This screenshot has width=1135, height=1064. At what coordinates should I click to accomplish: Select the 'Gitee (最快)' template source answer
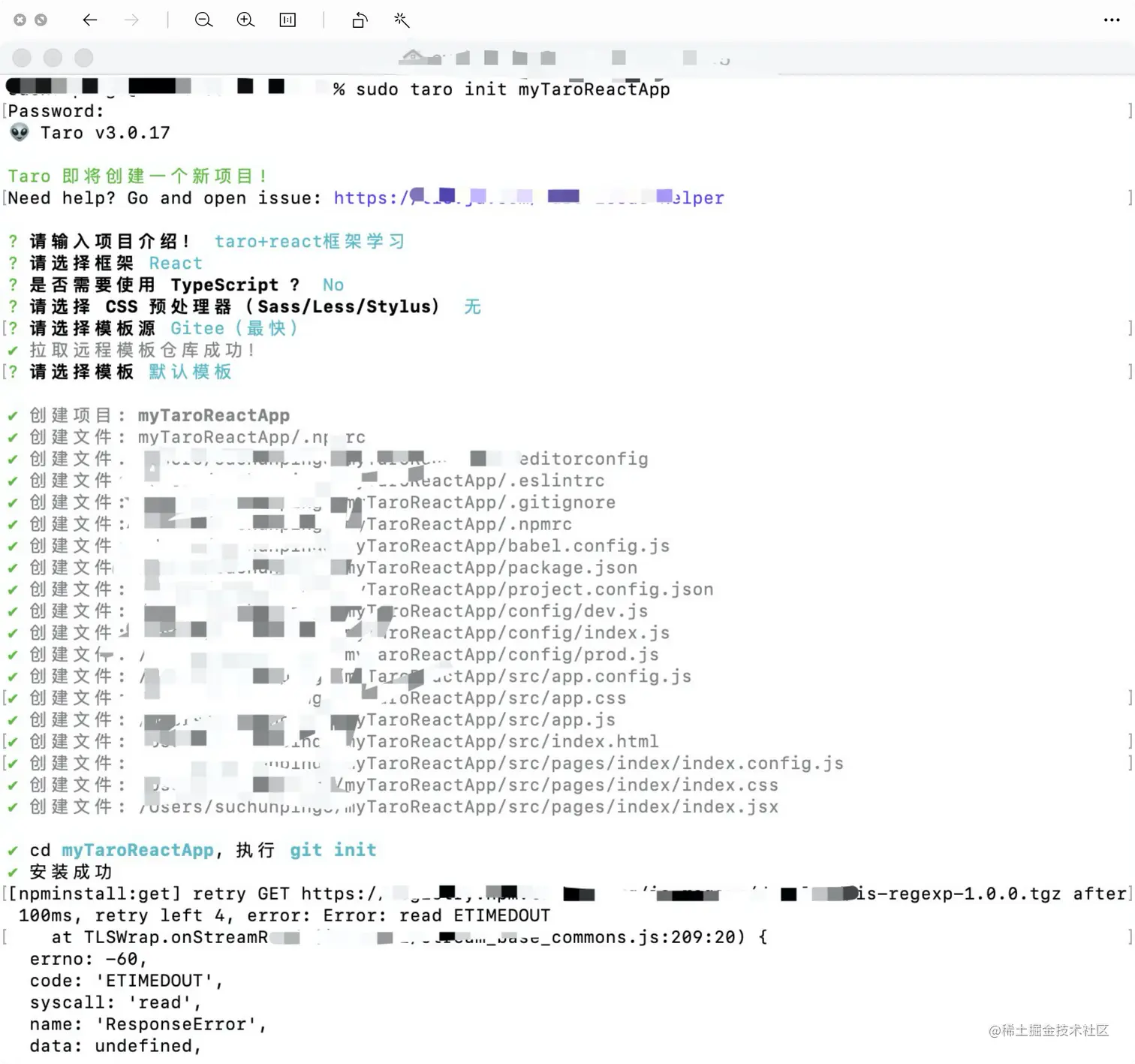pos(234,329)
